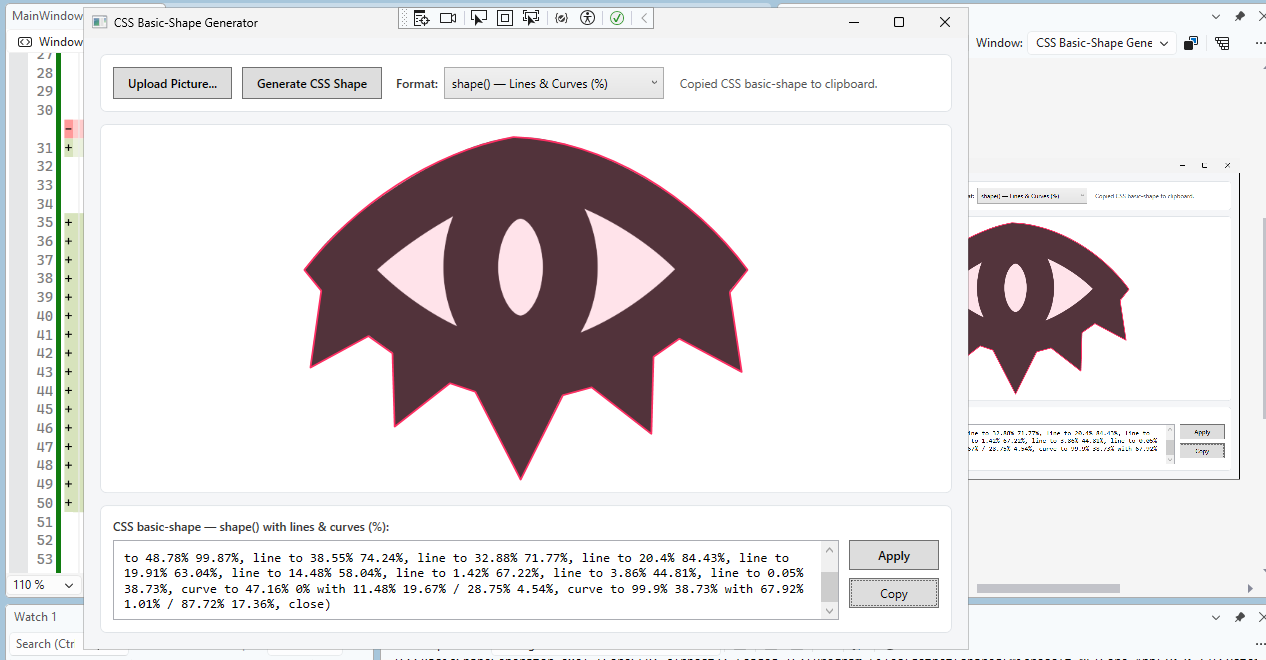Click Copy in the live preview thumbnail

(1202, 450)
